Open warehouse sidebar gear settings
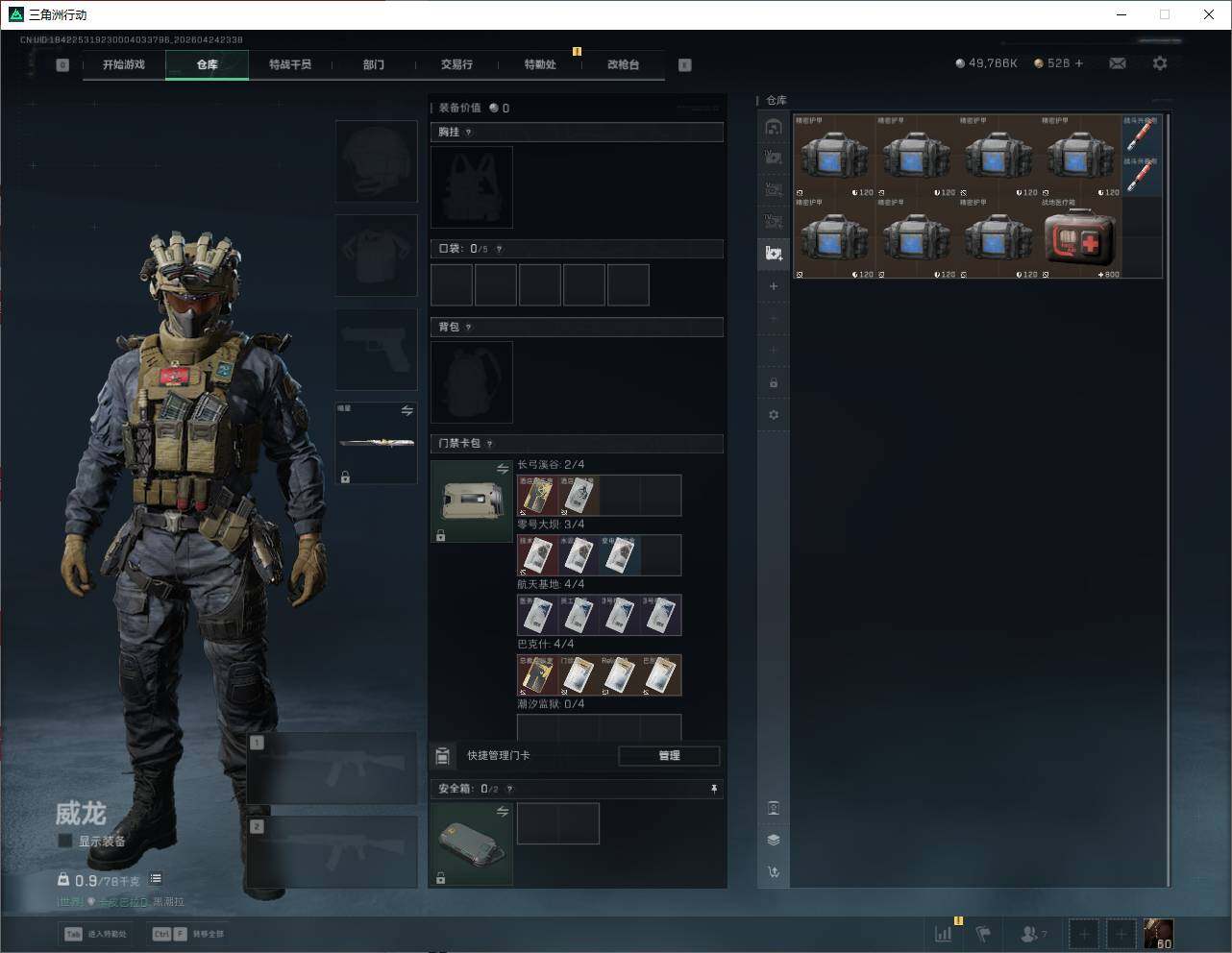 pos(774,415)
